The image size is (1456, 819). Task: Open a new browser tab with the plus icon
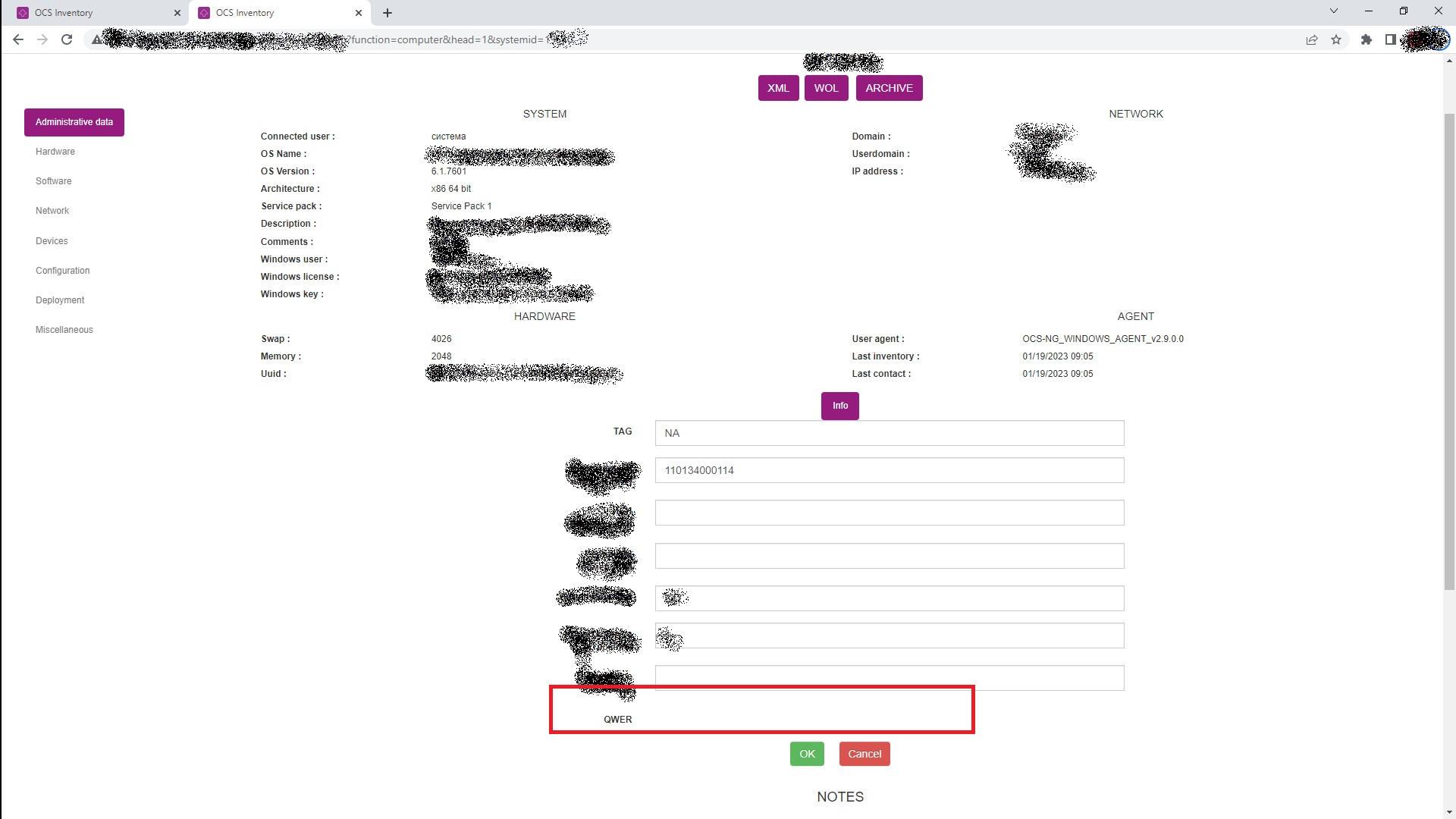coord(388,12)
